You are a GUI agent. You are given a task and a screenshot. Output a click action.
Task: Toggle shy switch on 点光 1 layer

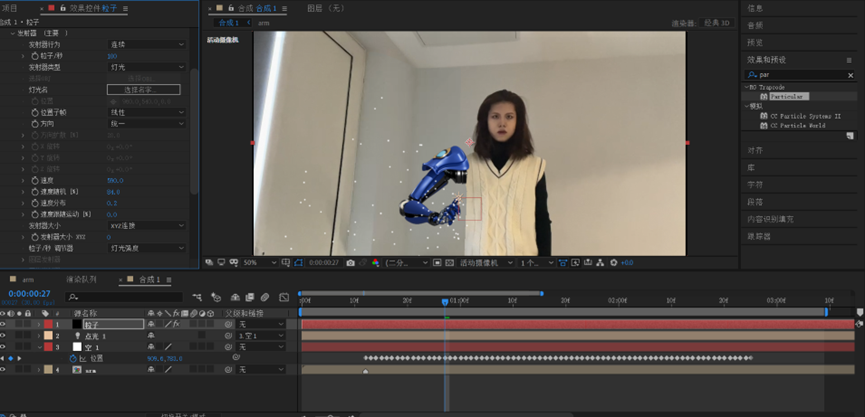(x=151, y=335)
